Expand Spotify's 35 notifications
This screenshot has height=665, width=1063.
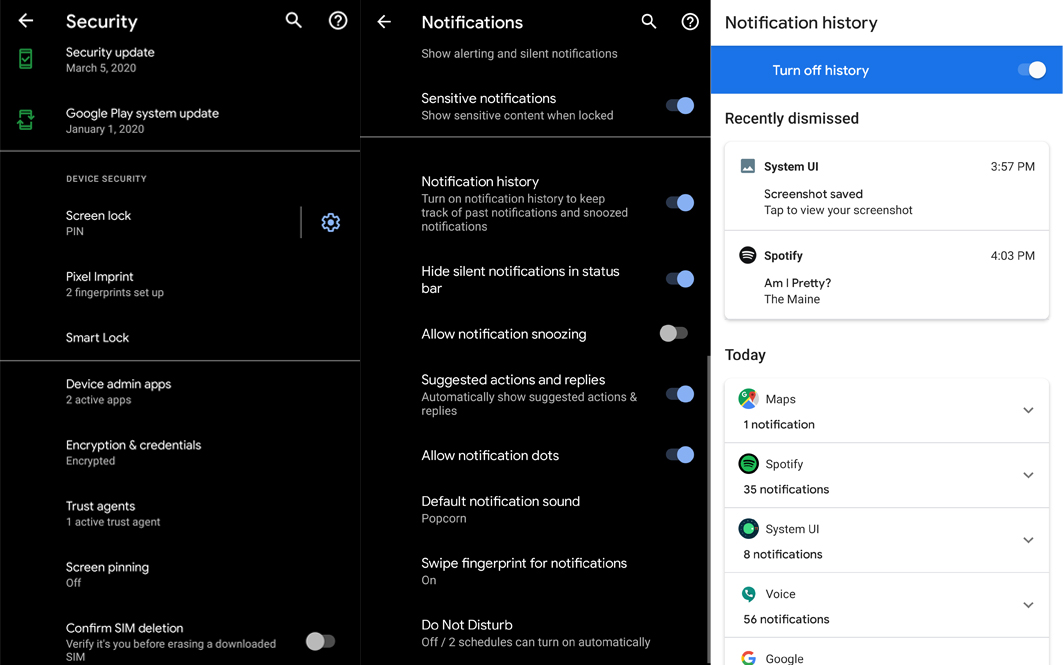click(1028, 475)
